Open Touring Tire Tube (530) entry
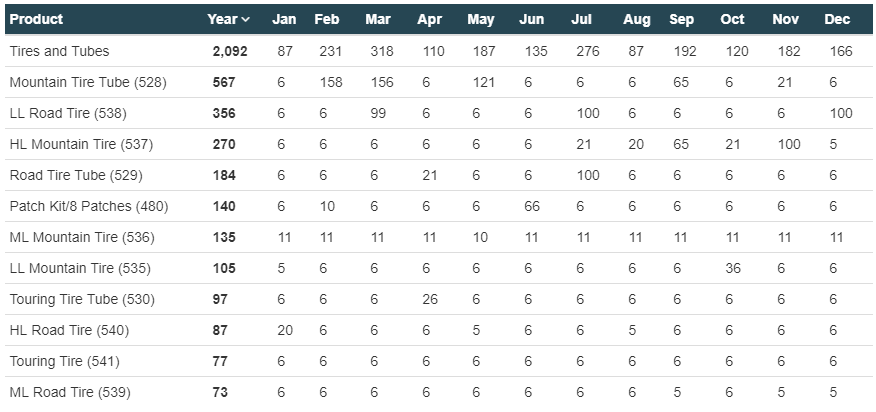 [82, 299]
